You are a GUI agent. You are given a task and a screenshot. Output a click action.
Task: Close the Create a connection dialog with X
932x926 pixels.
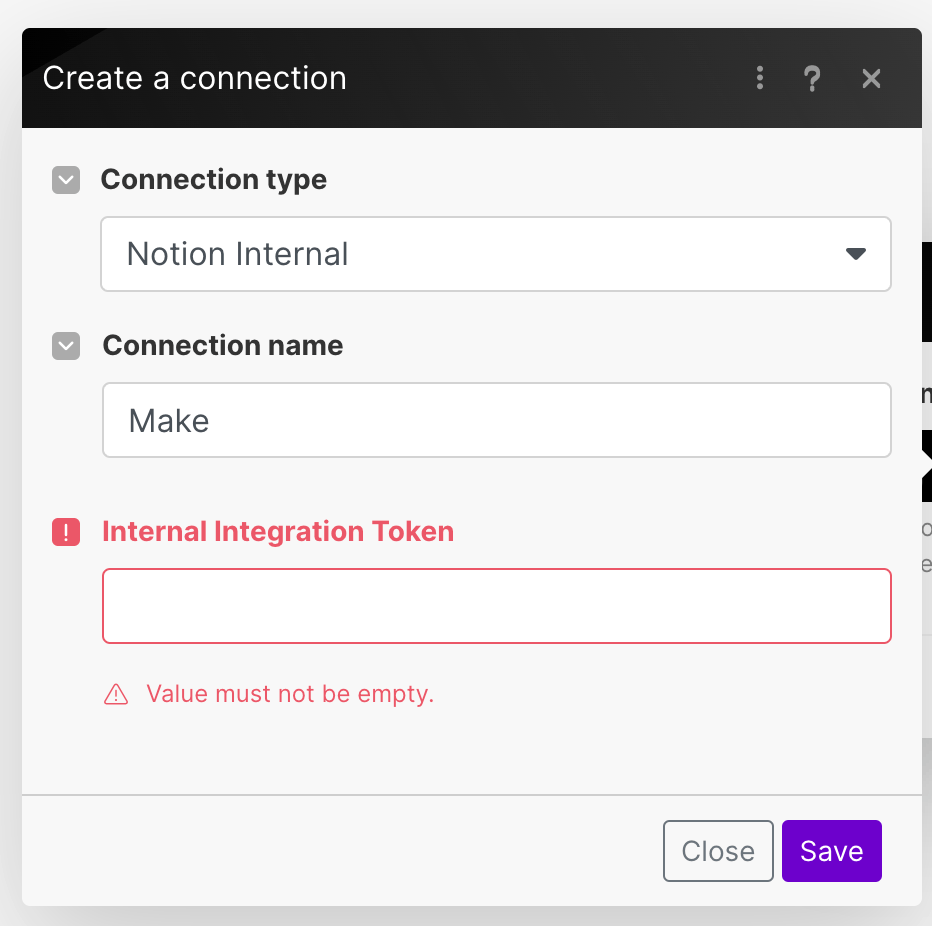pyautogui.click(x=871, y=78)
